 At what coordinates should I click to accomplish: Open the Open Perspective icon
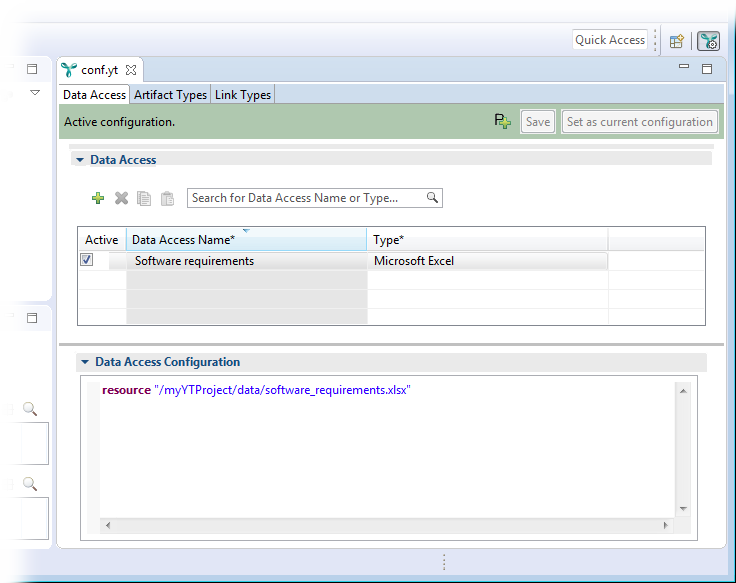[676, 41]
